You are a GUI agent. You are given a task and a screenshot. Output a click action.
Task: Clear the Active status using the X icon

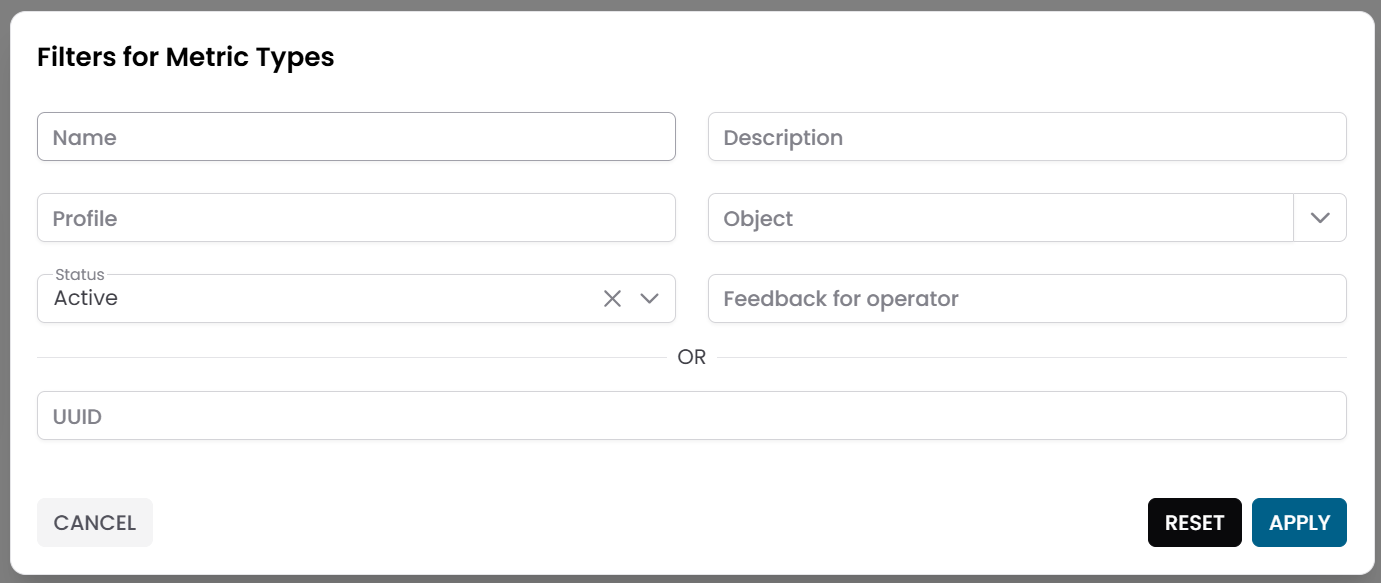click(x=612, y=298)
